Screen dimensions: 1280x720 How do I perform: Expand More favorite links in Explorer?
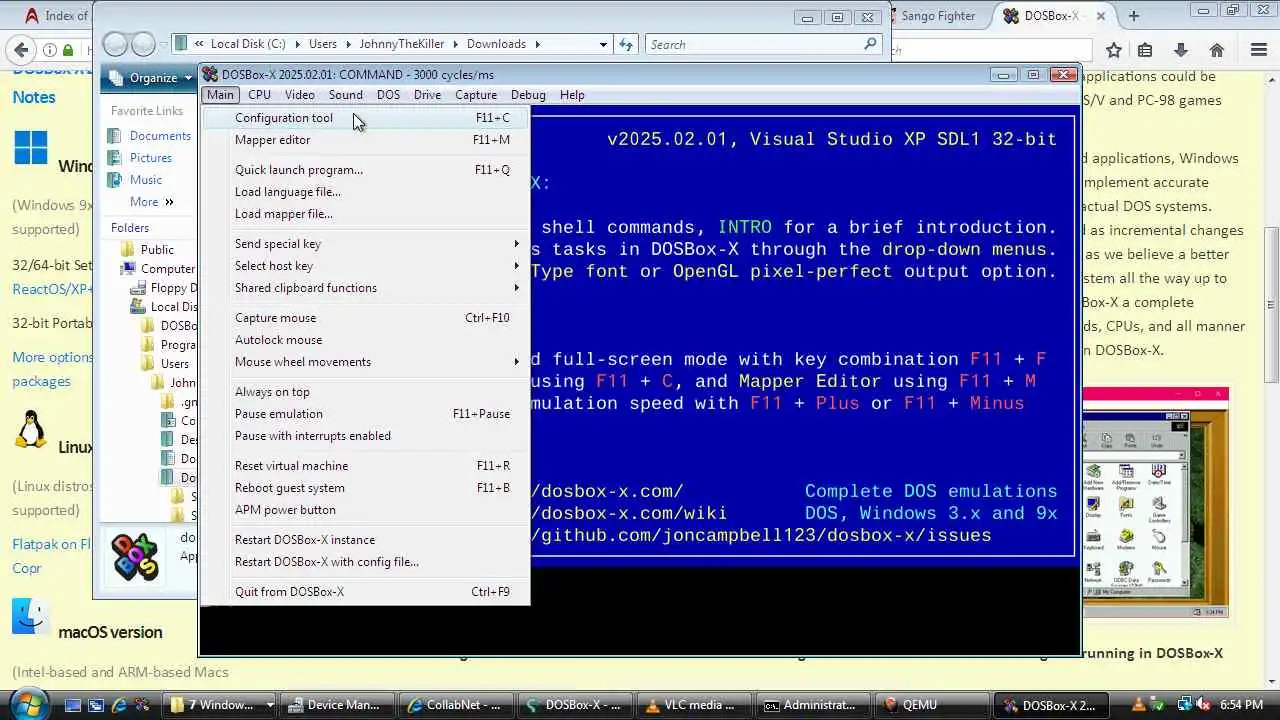pos(151,202)
